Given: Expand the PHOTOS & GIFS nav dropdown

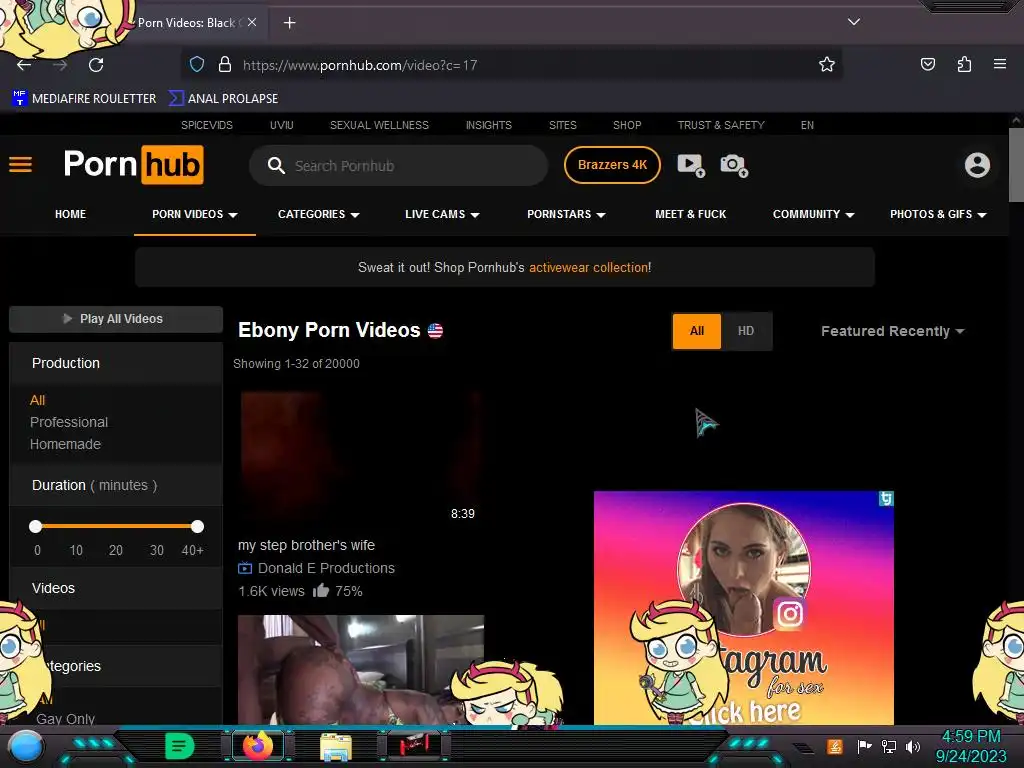Looking at the screenshot, I should click(938, 214).
